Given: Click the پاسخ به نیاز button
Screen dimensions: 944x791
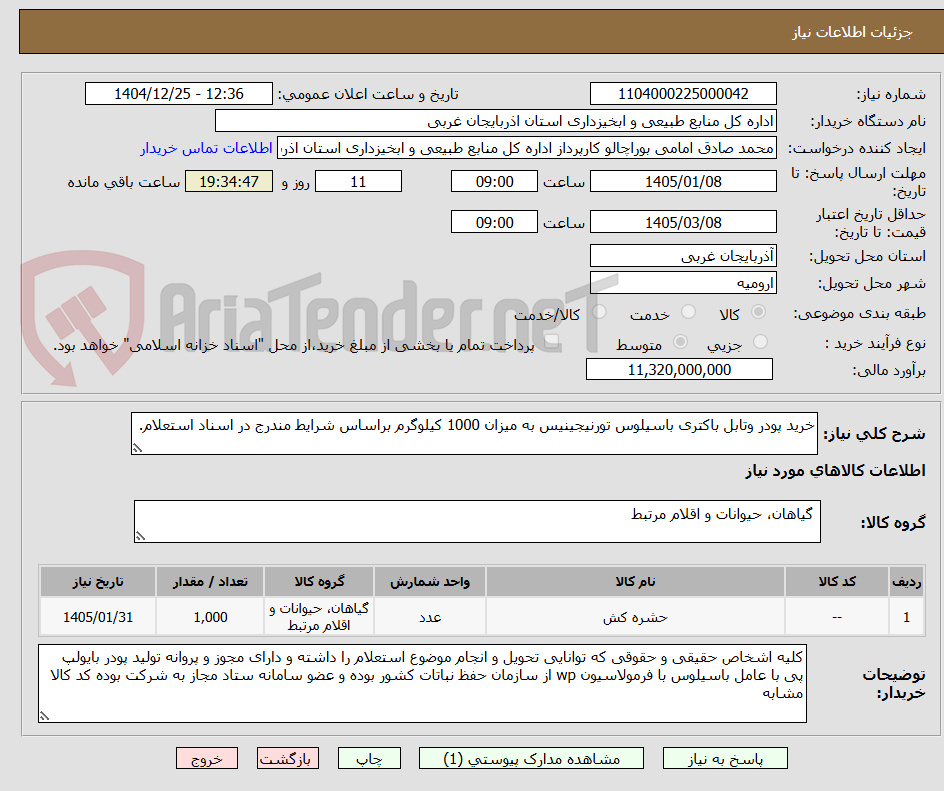Looking at the screenshot, I should point(725,758).
